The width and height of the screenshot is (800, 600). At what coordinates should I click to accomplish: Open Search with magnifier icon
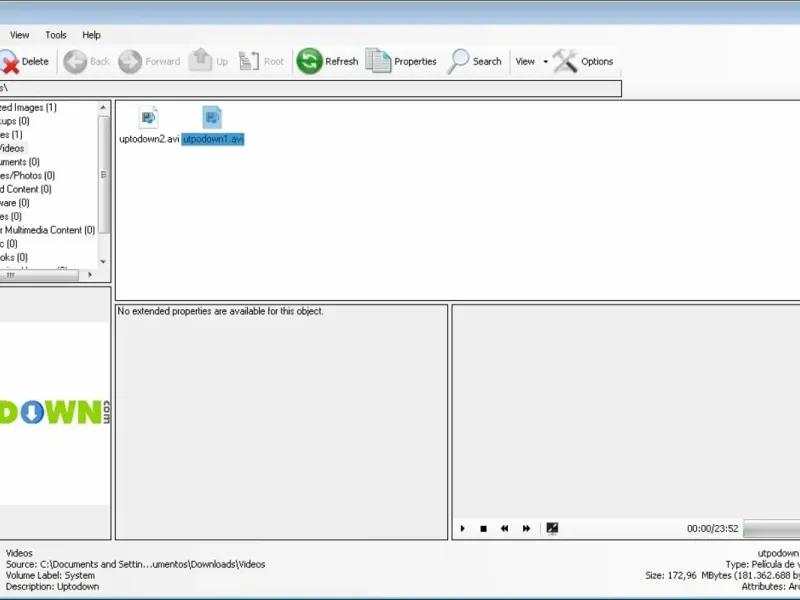tap(474, 62)
